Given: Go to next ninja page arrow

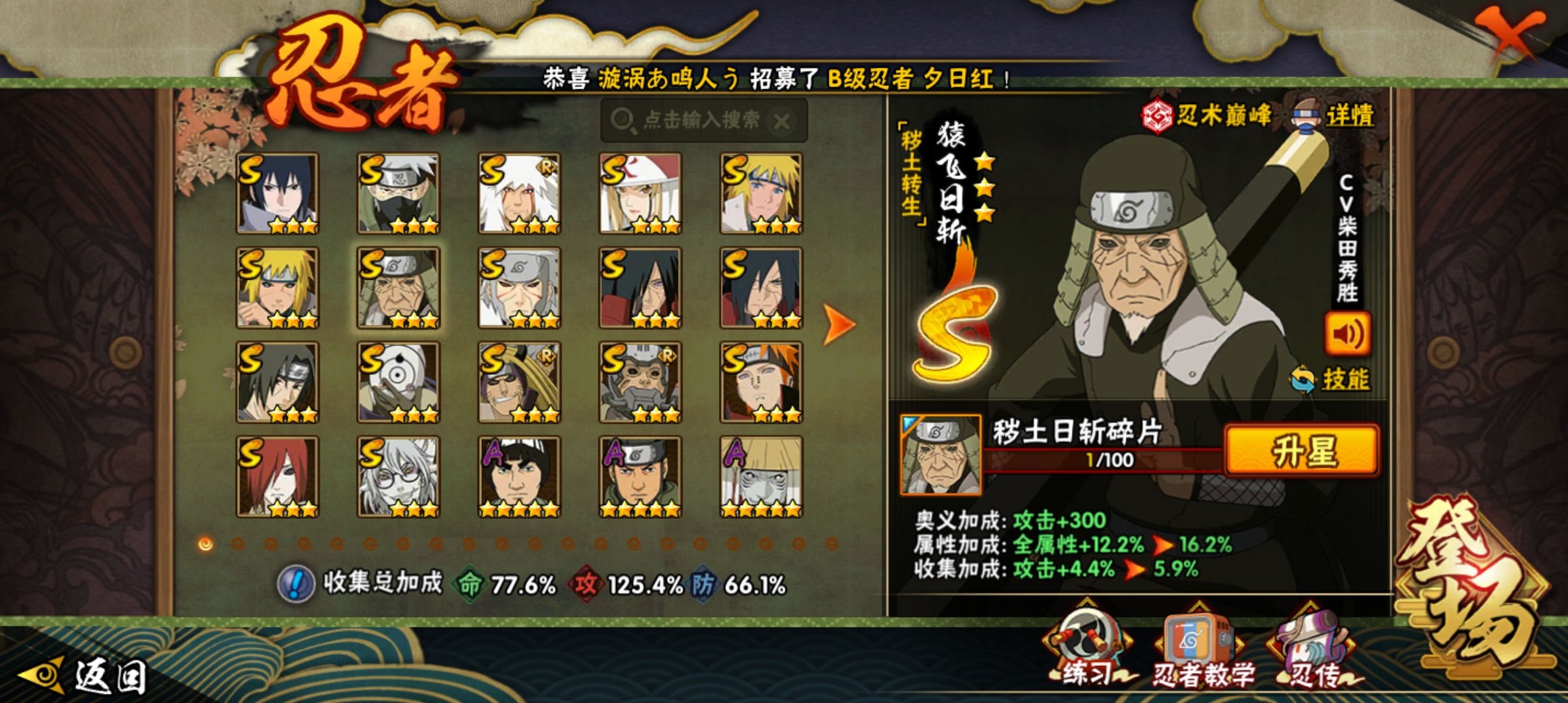Looking at the screenshot, I should (x=839, y=324).
